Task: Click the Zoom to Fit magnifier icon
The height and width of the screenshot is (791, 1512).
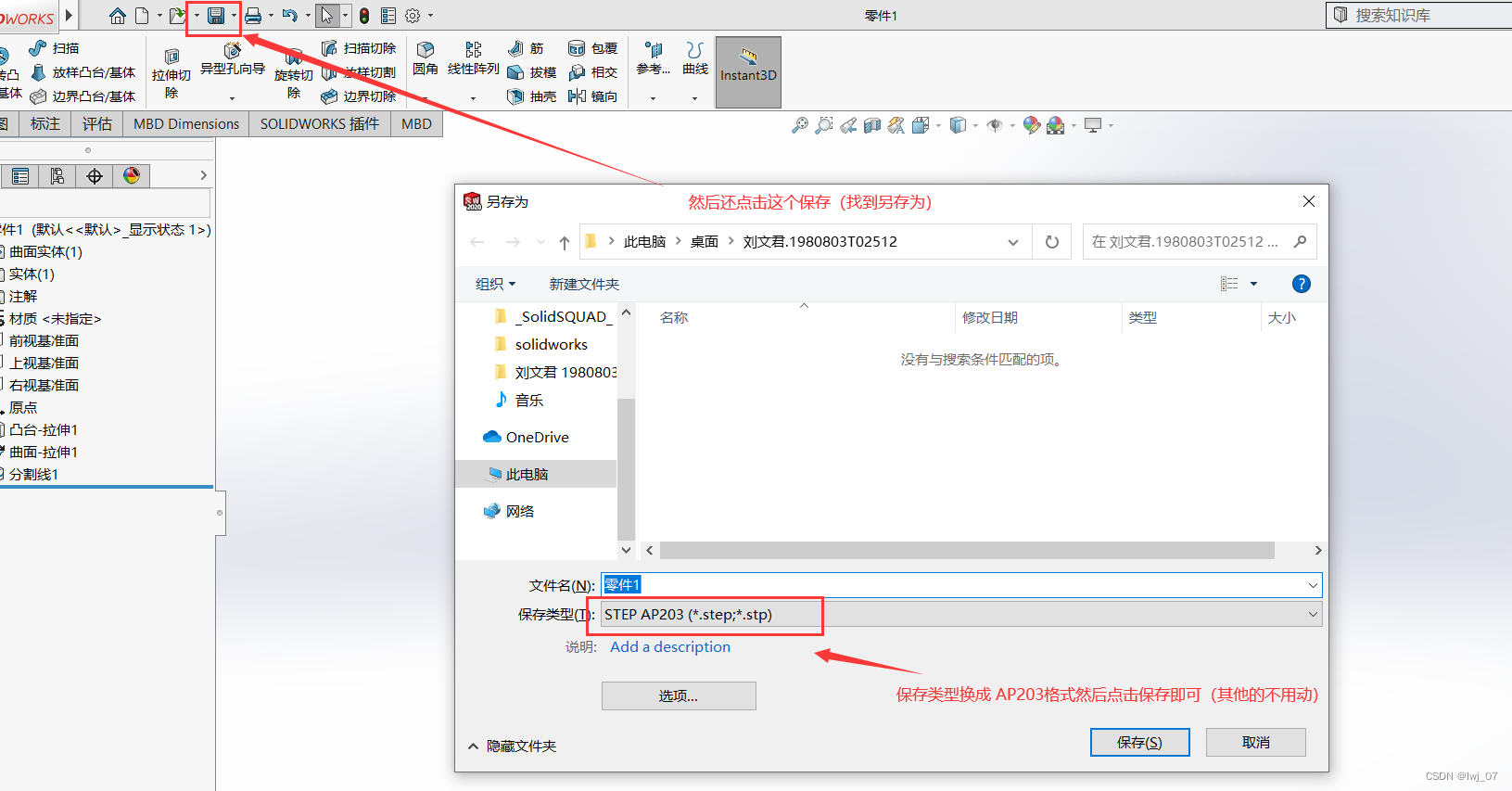Action: [x=799, y=125]
